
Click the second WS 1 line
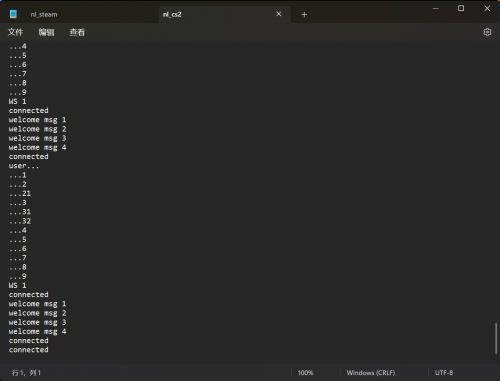(18, 285)
